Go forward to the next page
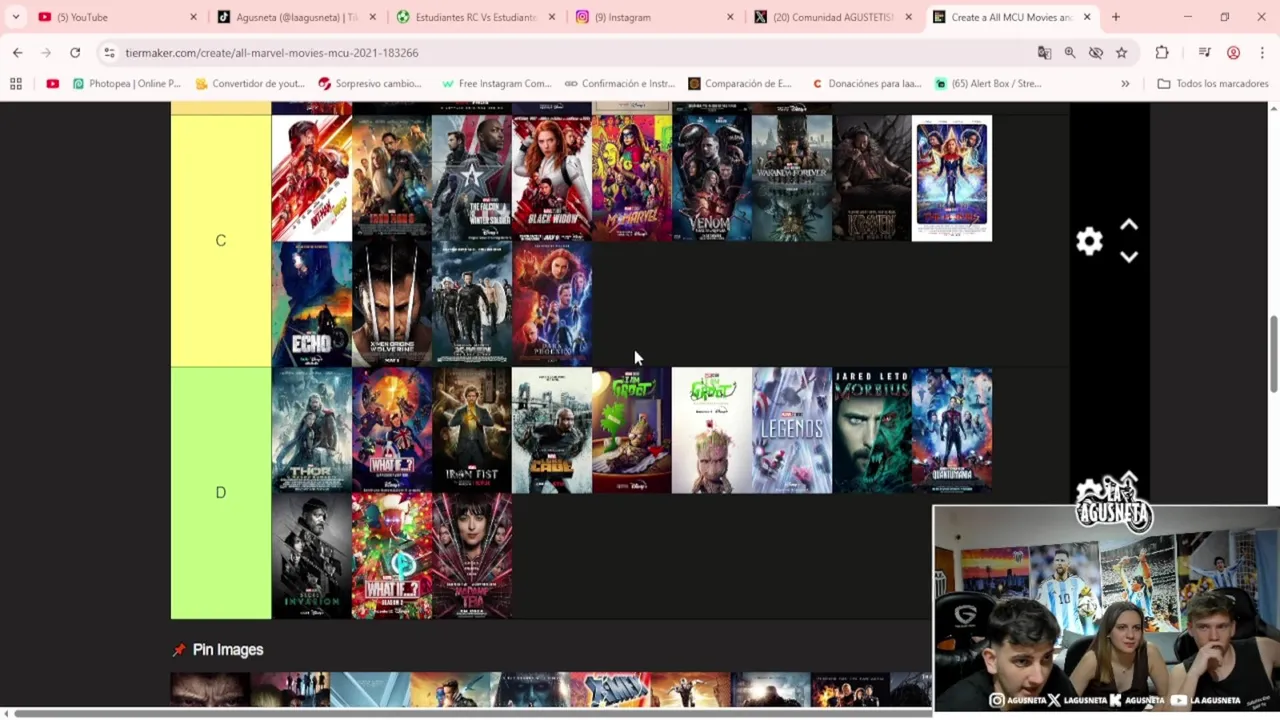This screenshot has width=1280, height=720. (46, 52)
